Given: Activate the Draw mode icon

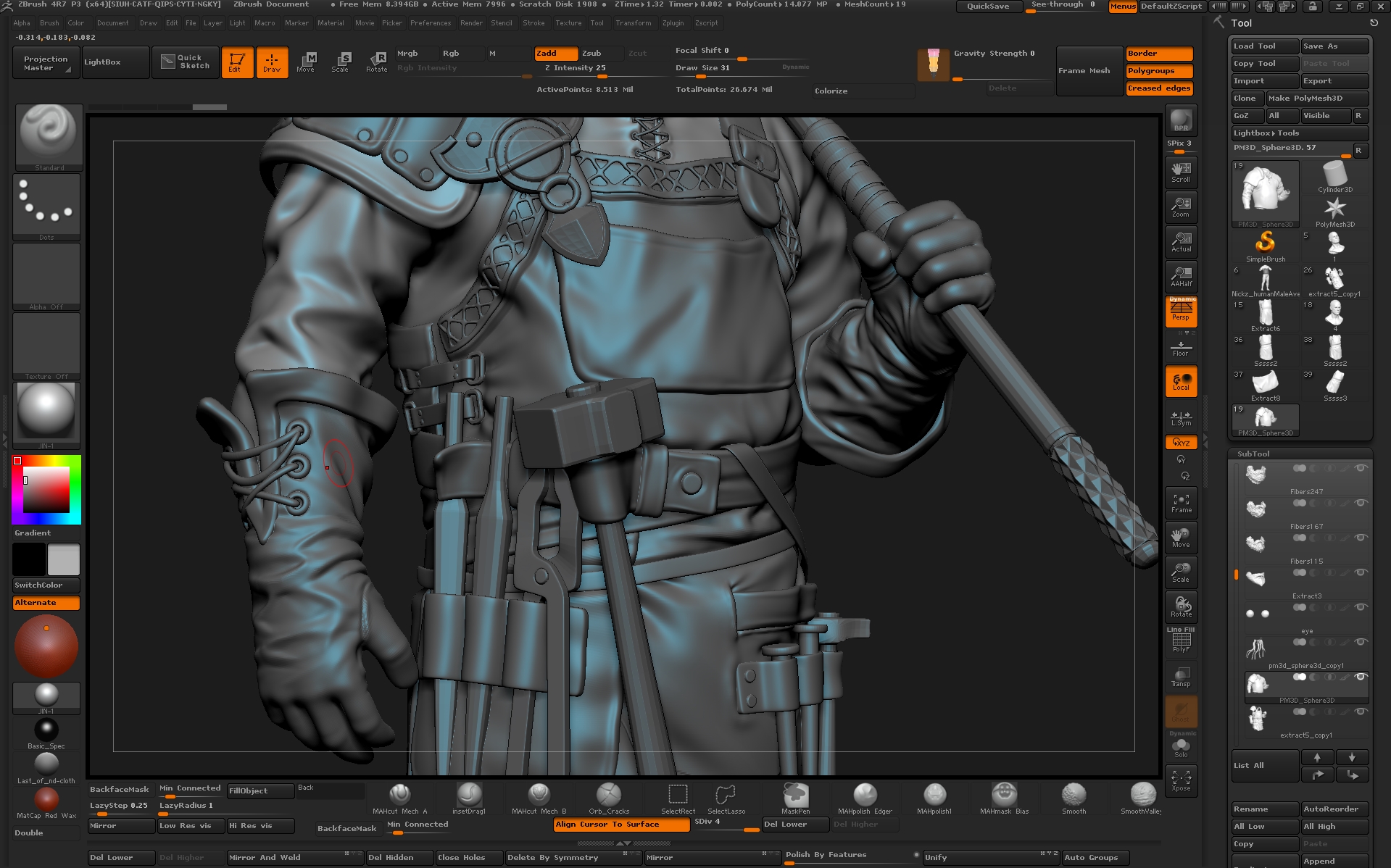Looking at the screenshot, I should pos(272,62).
